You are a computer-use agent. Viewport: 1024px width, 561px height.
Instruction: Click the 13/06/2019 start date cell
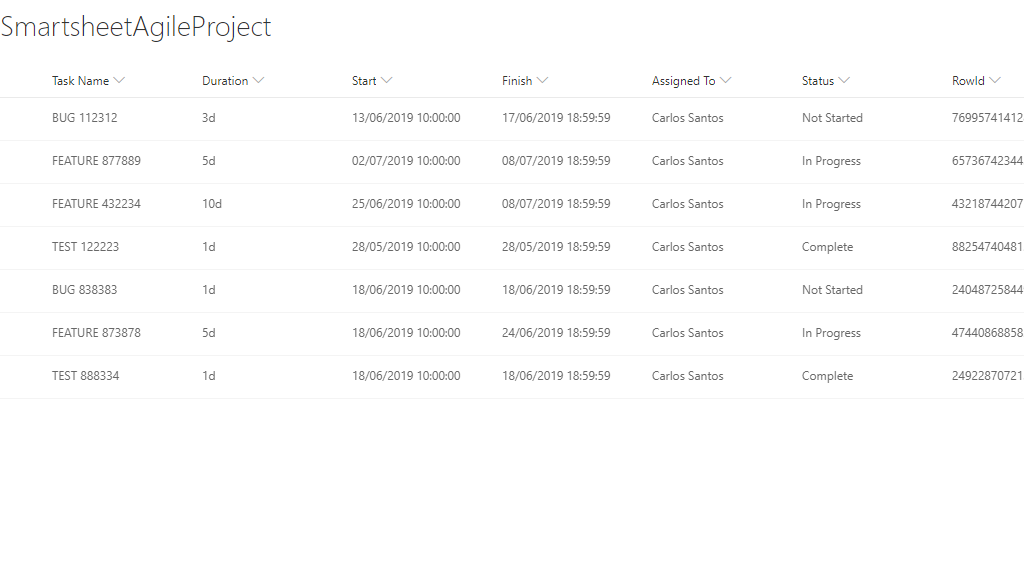pos(406,118)
